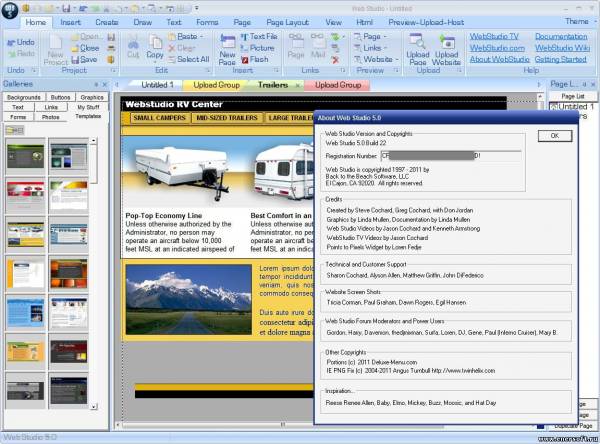Click the Redo icon in the ribbon
The image size is (600, 444).
coord(21,54)
